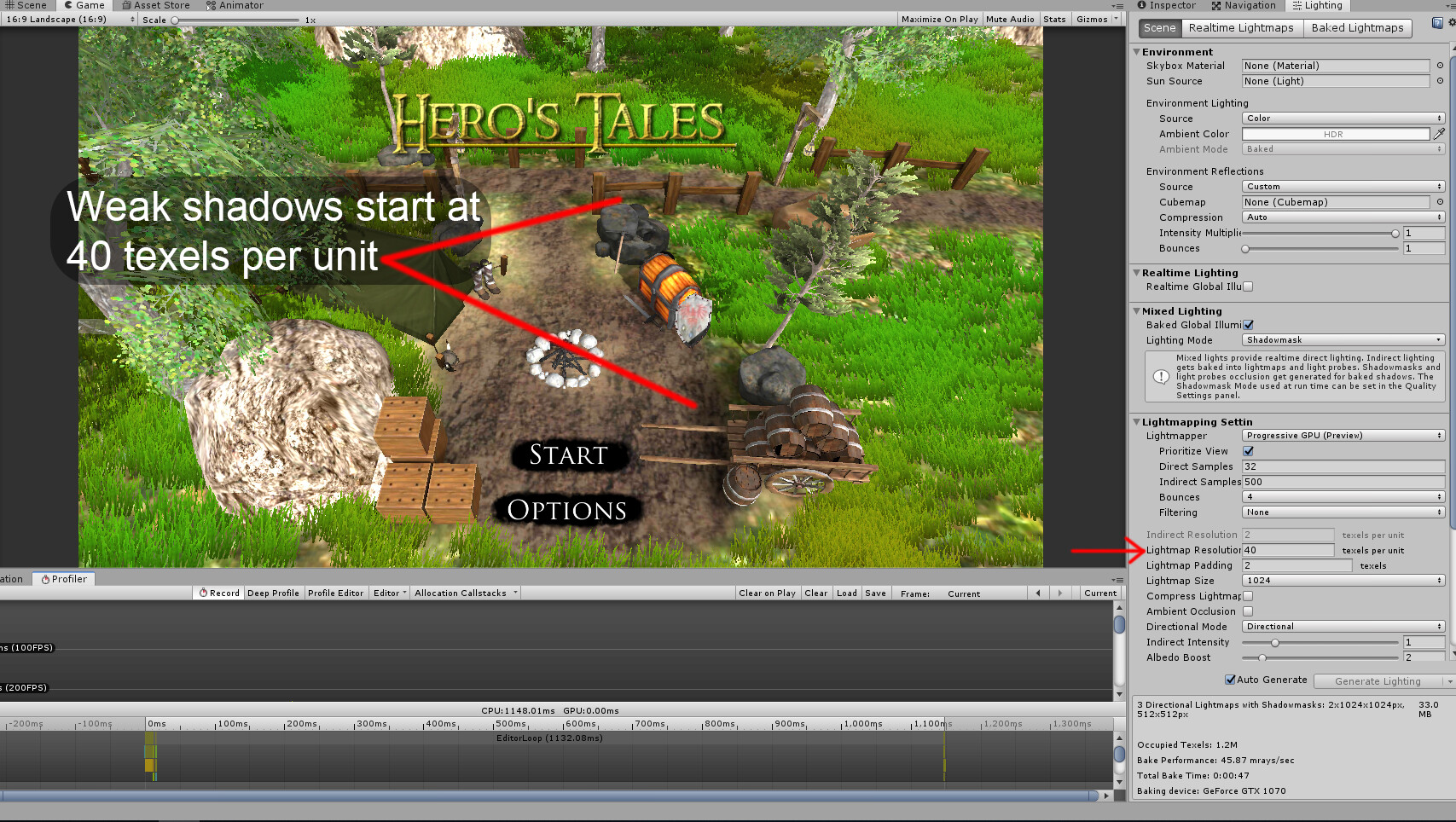The width and height of the screenshot is (1456, 822).
Task: Collapse the Mixed Lighting section
Action: [x=1136, y=311]
